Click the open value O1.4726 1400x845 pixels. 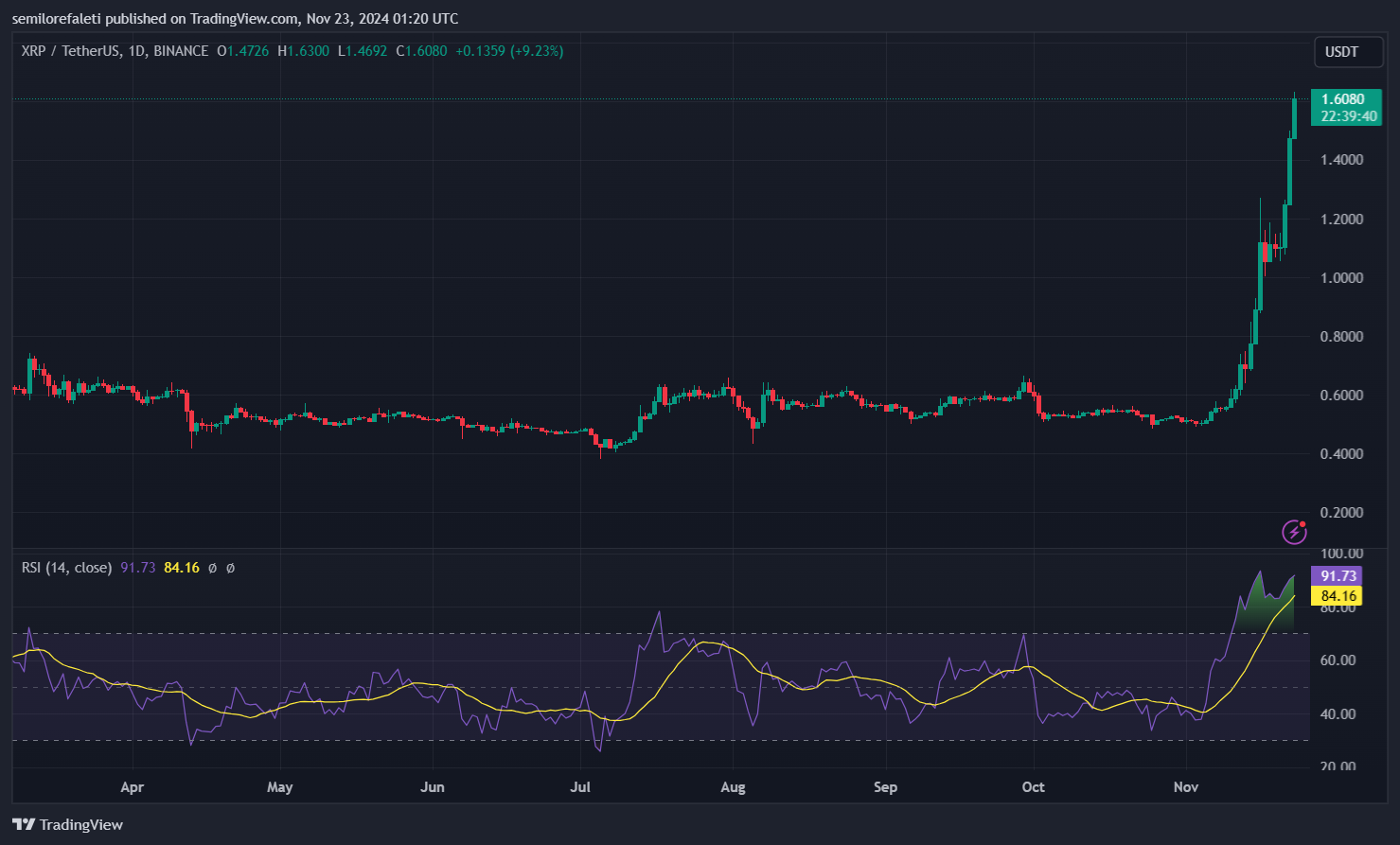pyautogui.click(x=242, y=51)
